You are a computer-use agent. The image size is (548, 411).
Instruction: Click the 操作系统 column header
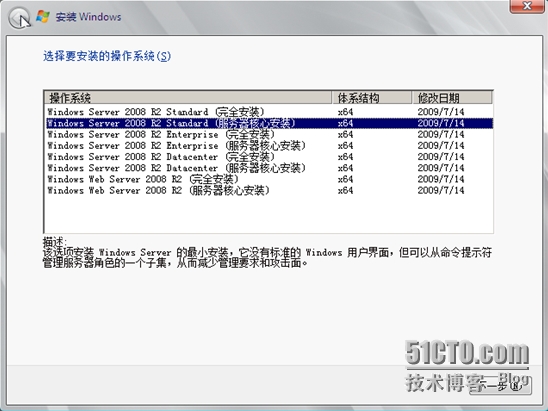click(x=188, y=98)
